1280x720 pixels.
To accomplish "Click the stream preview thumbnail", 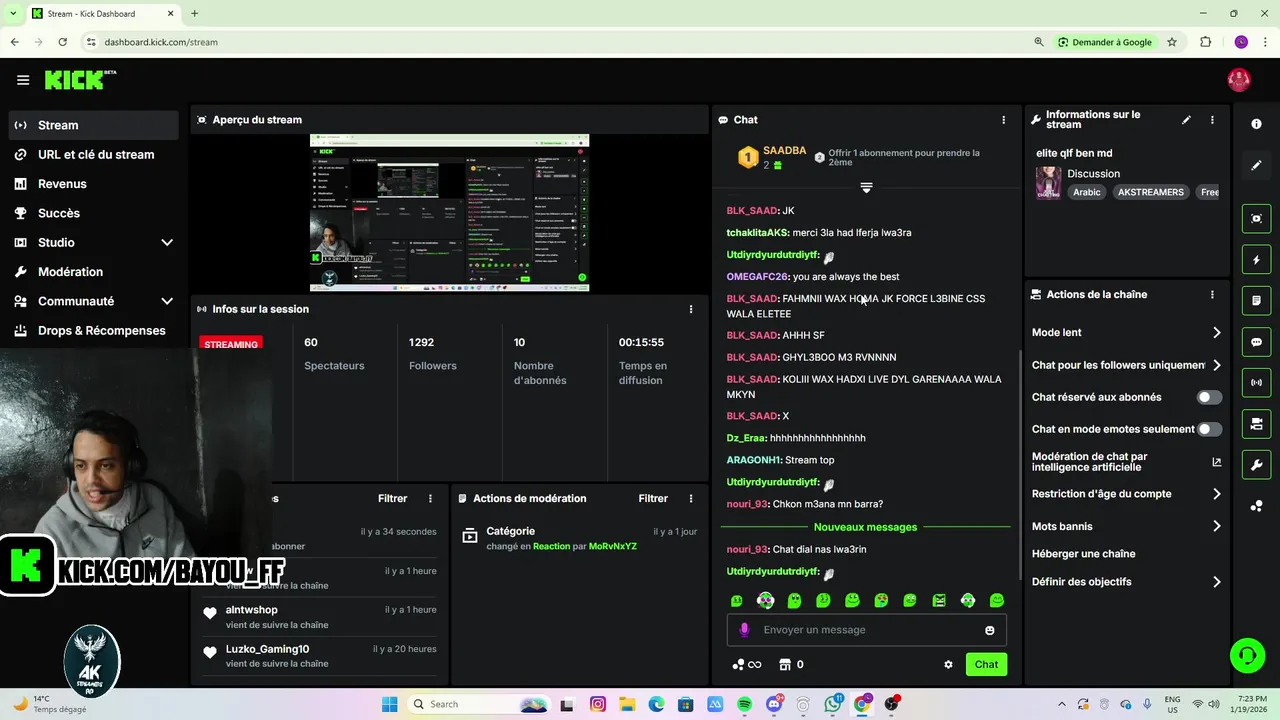I will point(449,213).
